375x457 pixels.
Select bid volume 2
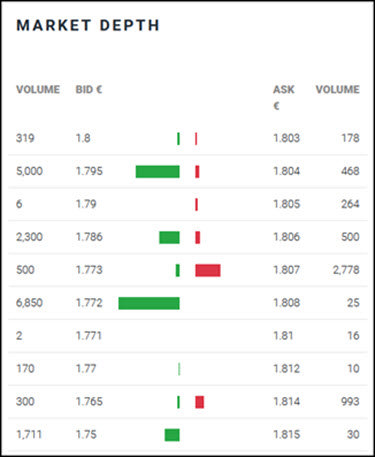(19, 336)
